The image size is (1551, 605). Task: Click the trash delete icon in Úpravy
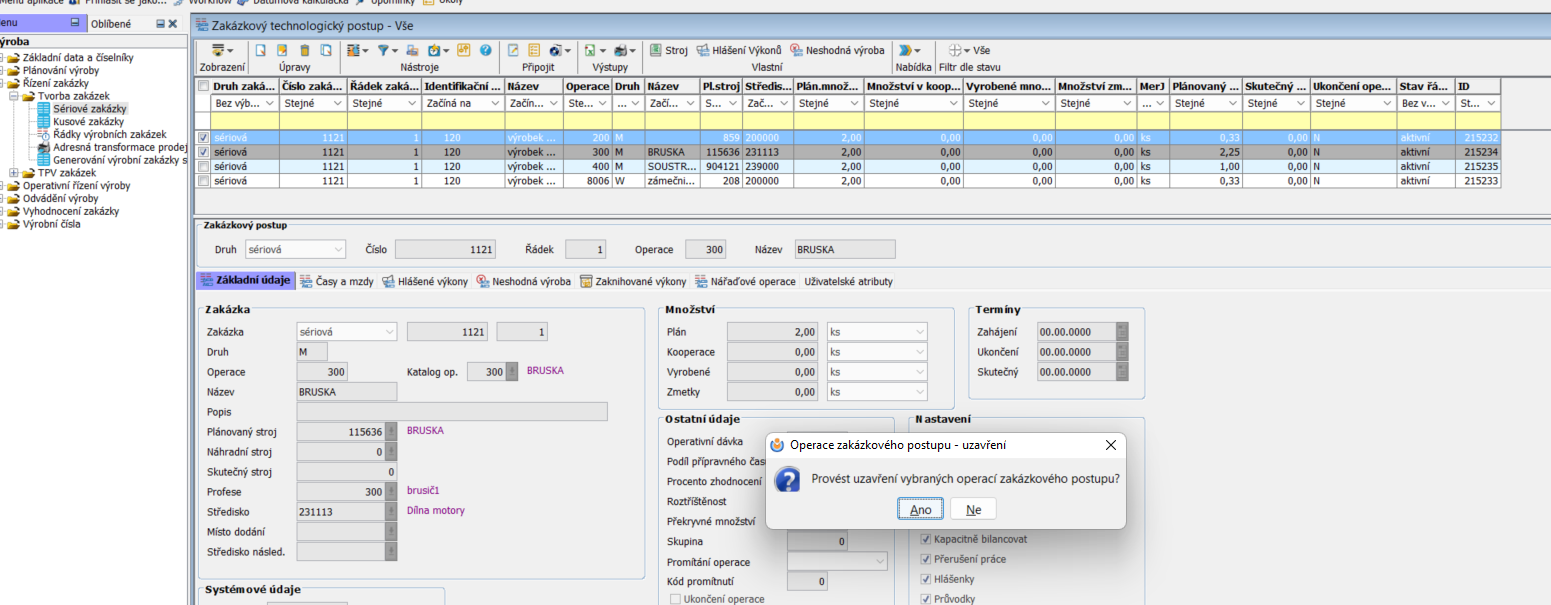[303, 50]
